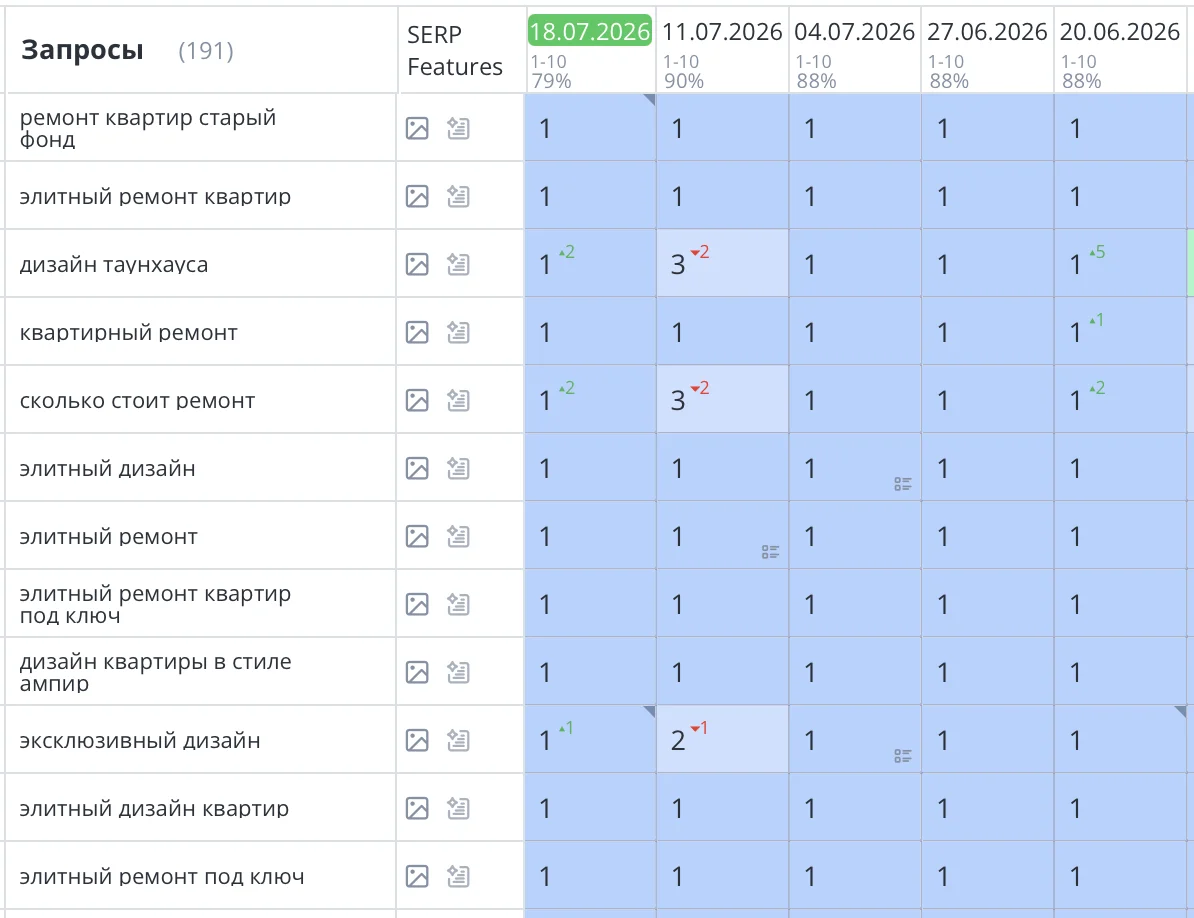Click AI snippet icon for «элитный ремонт квартир»
This screenshot has height=918, width=1194.
coord(458,196)
